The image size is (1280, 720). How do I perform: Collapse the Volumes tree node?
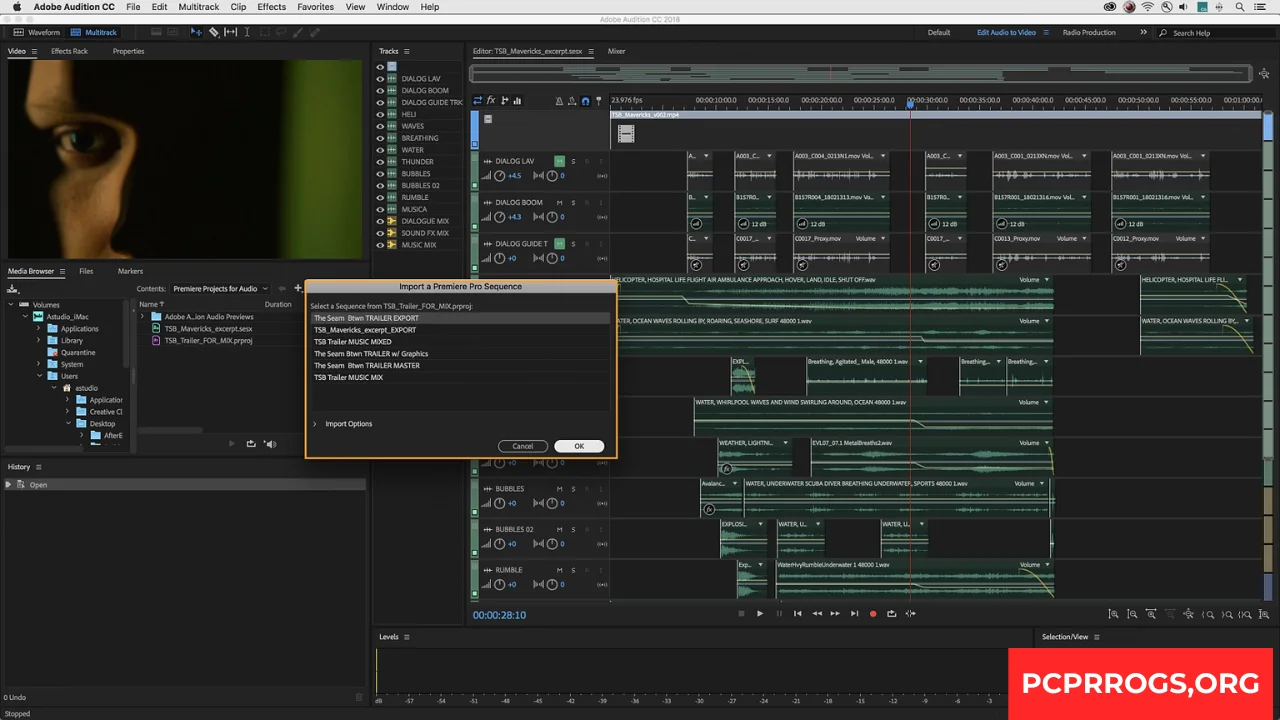(x=11, y=305)
